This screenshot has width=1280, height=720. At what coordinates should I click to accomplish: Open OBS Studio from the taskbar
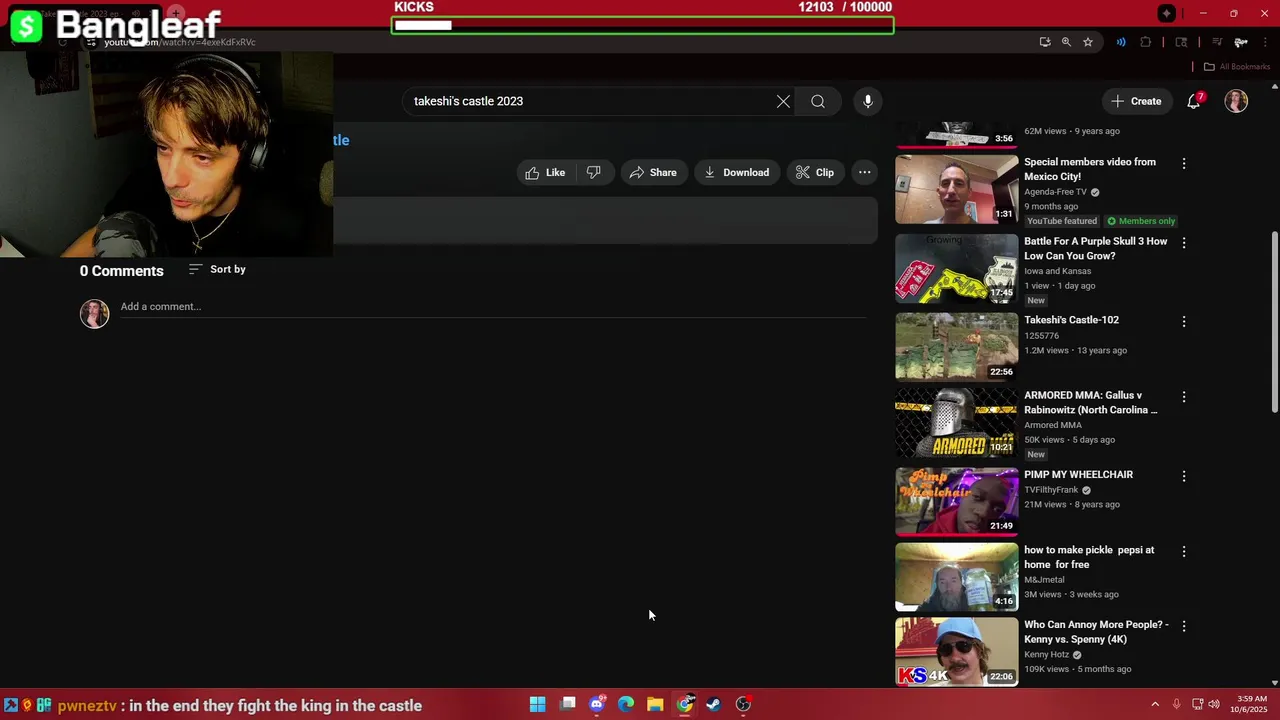coord(743,704)
